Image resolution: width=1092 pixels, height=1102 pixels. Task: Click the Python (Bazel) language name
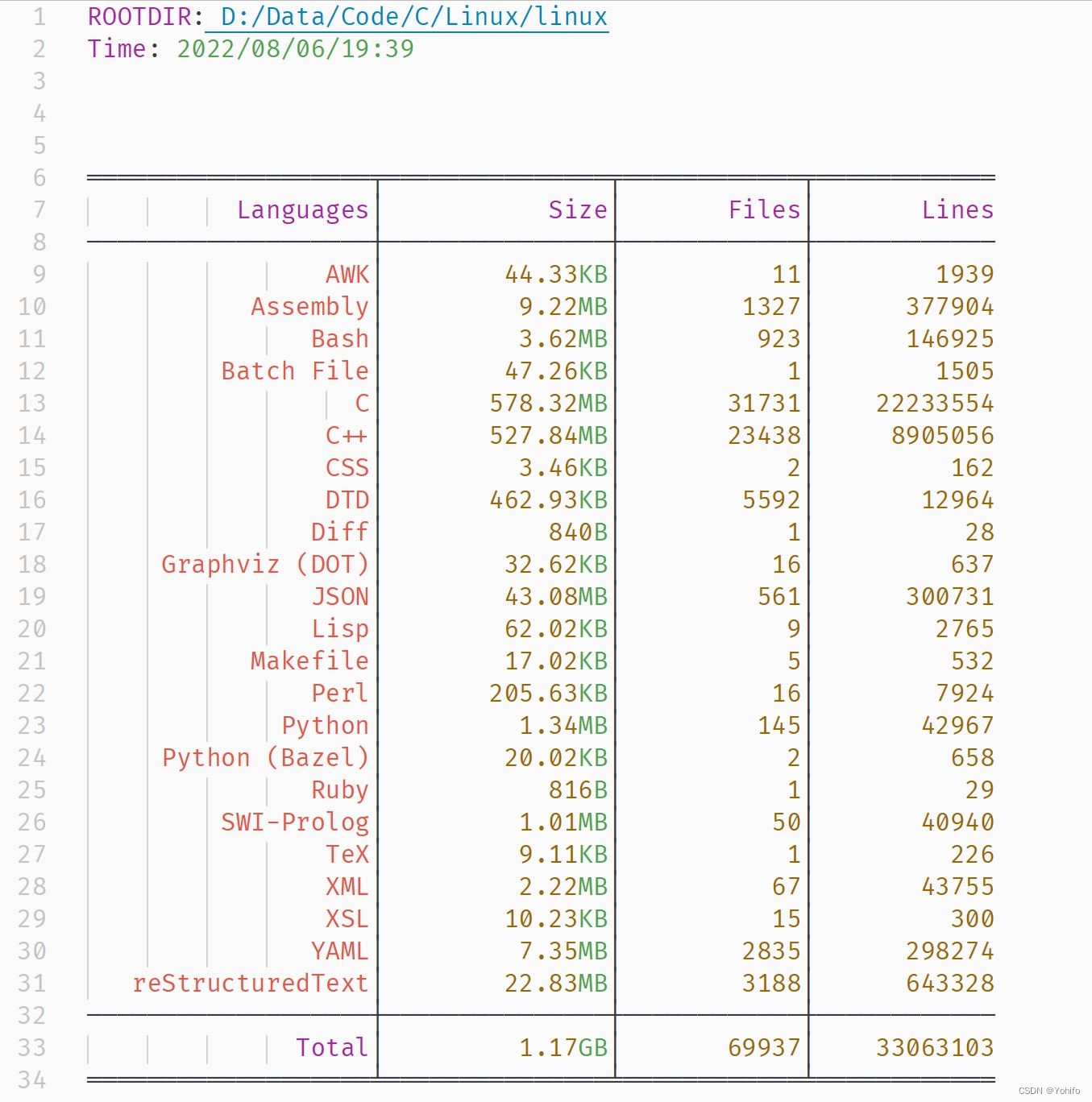265,758
